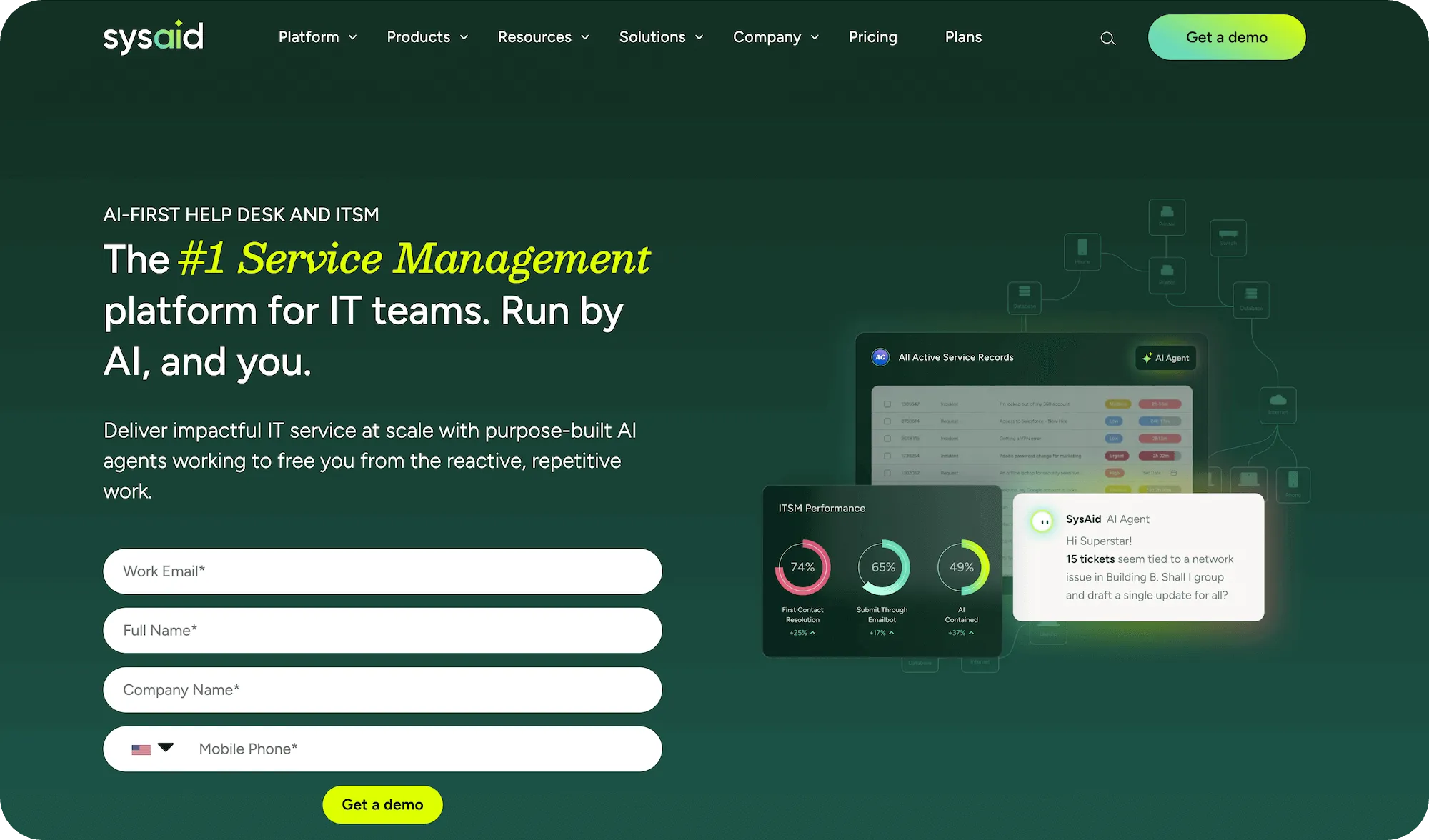The height and width of the screenshot is (840, 1429).
Task: Click the printer icon in the network diagram
Action: point(1167,216)
